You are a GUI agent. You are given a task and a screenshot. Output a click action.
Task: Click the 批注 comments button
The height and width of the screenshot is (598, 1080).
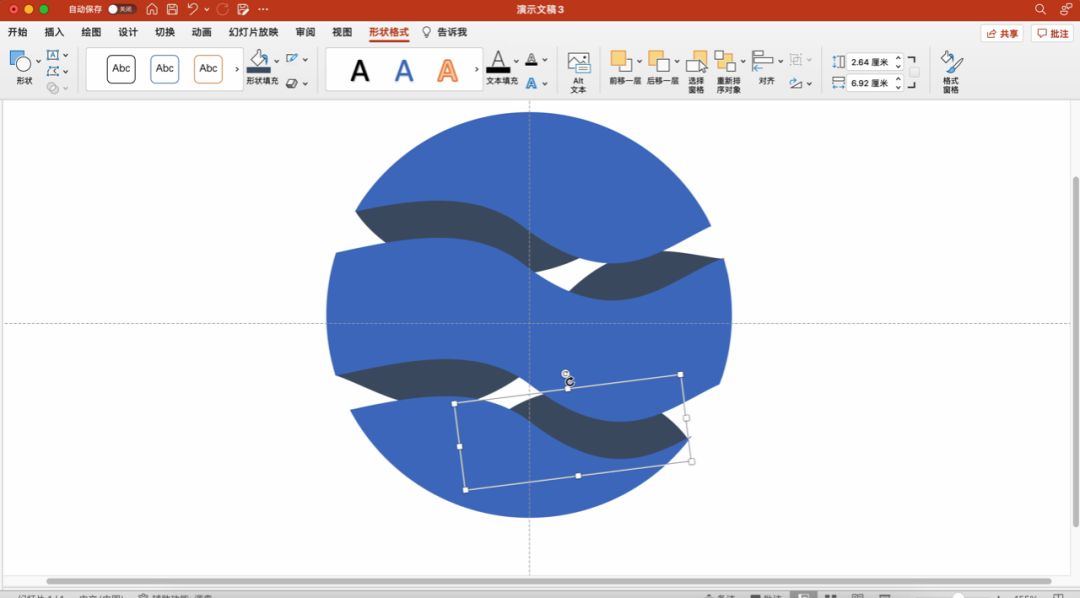[1052, 33]
